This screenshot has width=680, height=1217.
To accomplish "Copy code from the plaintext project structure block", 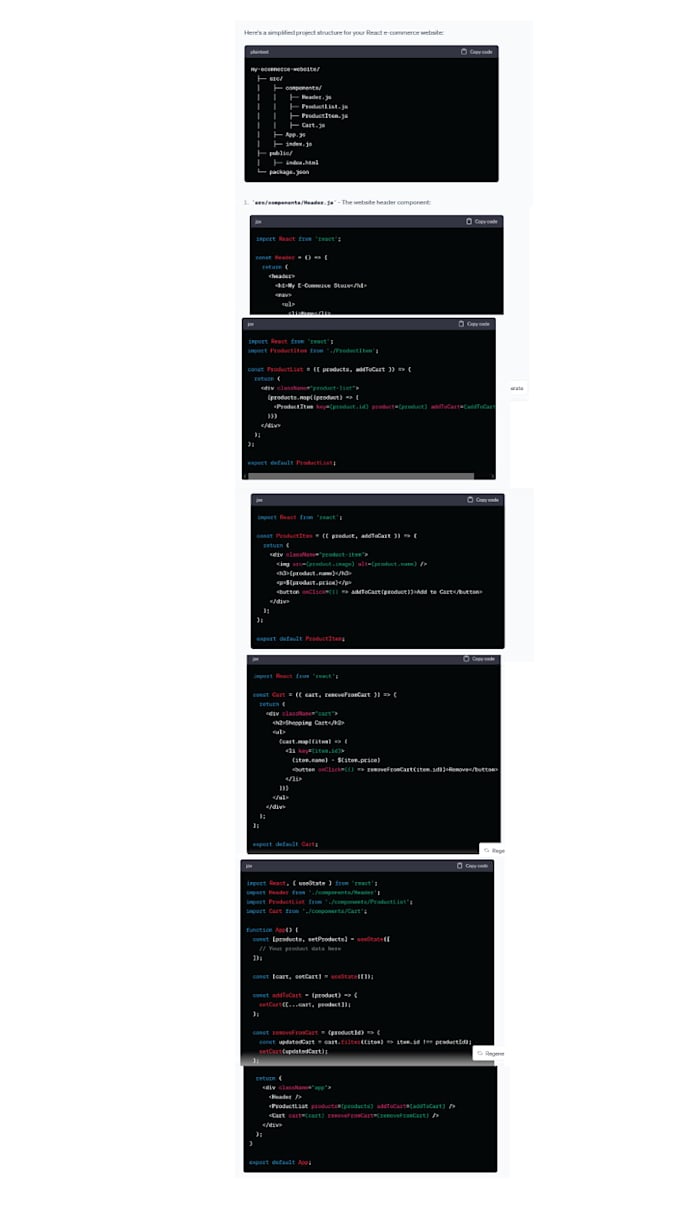I will tap(477, 51).
